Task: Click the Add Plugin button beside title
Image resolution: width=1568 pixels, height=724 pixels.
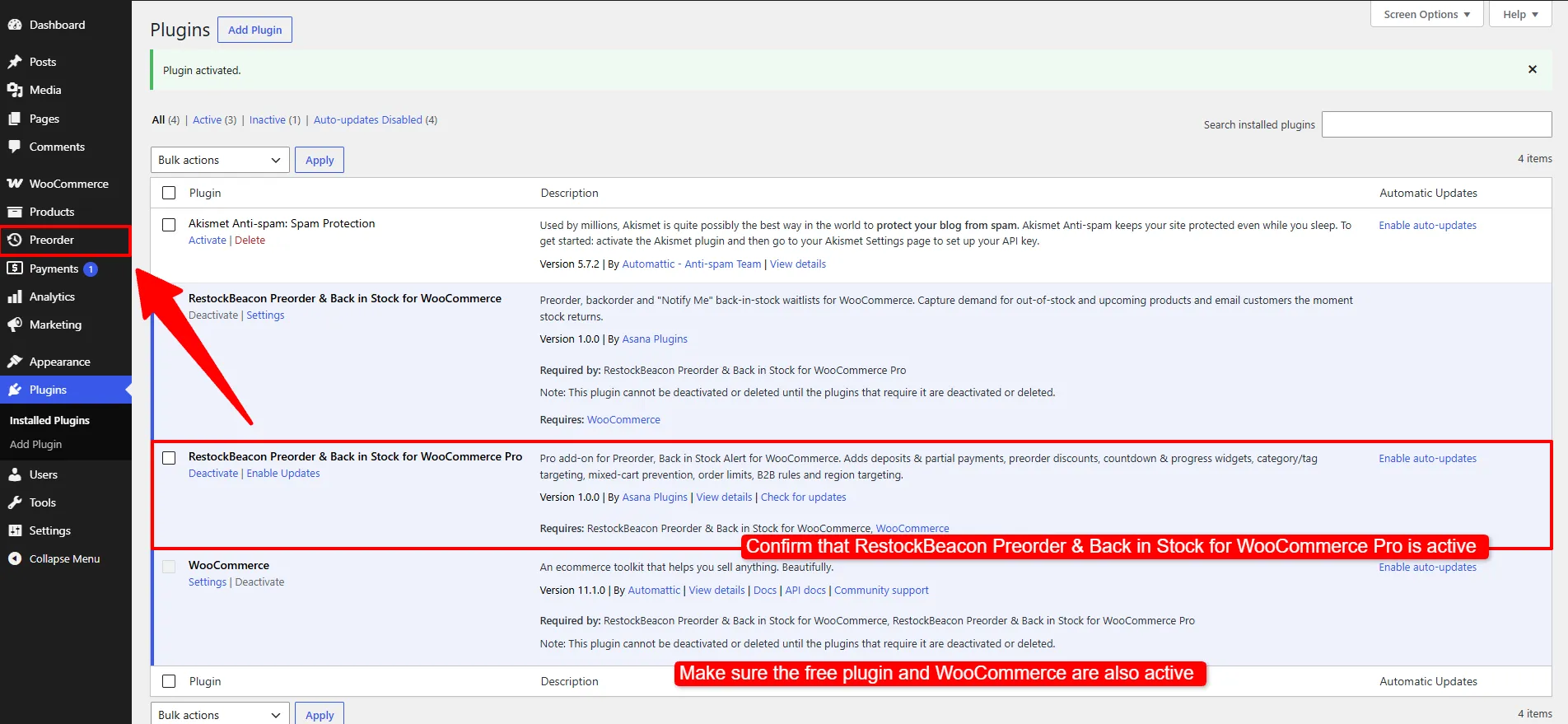Action: (x=254, y=30)
